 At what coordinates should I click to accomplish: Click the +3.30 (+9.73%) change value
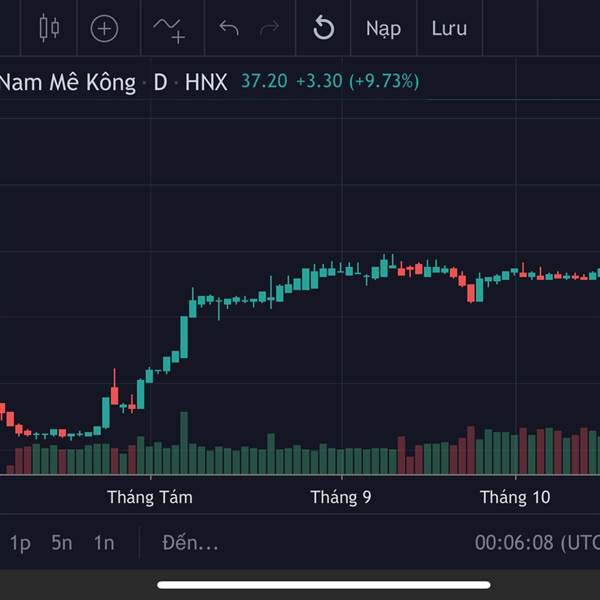pos(358,81)
